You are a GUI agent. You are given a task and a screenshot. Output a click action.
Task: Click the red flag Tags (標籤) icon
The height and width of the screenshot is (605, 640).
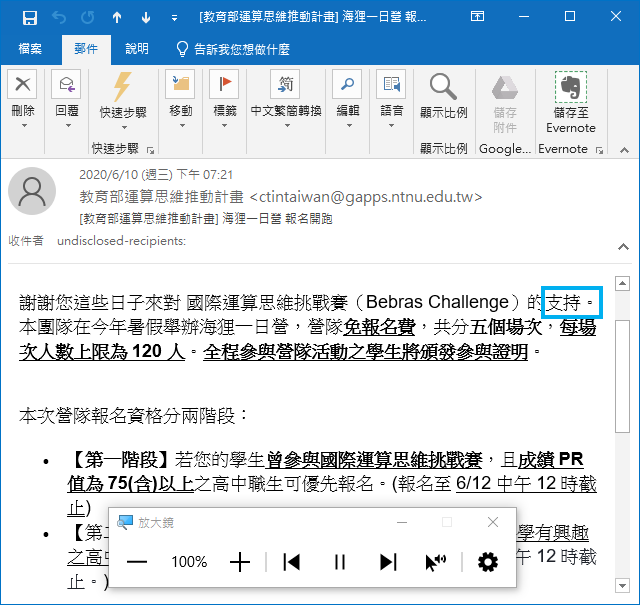[x=224, y=85]
